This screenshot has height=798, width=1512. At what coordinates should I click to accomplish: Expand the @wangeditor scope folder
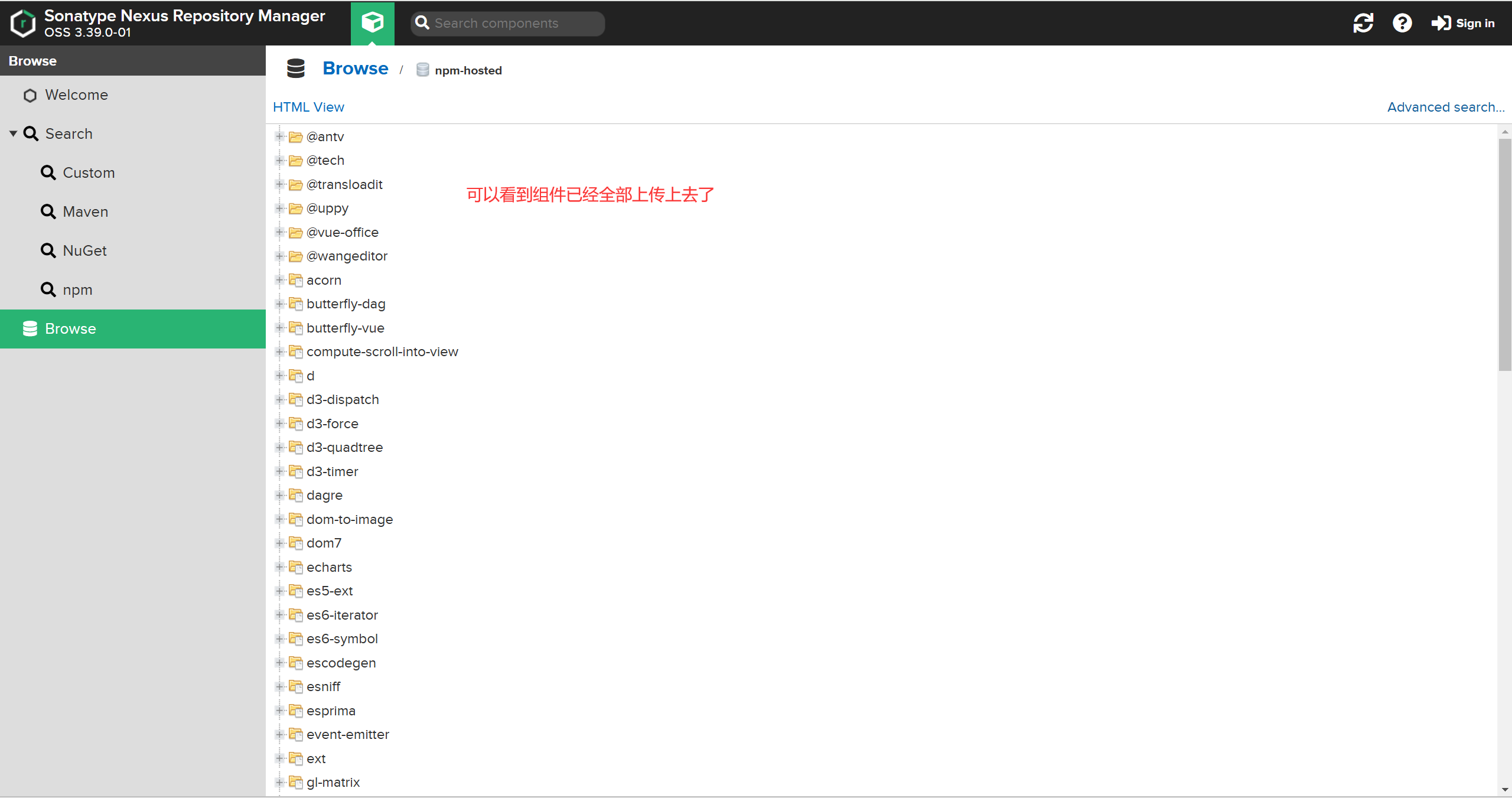(x=280, y=256)
